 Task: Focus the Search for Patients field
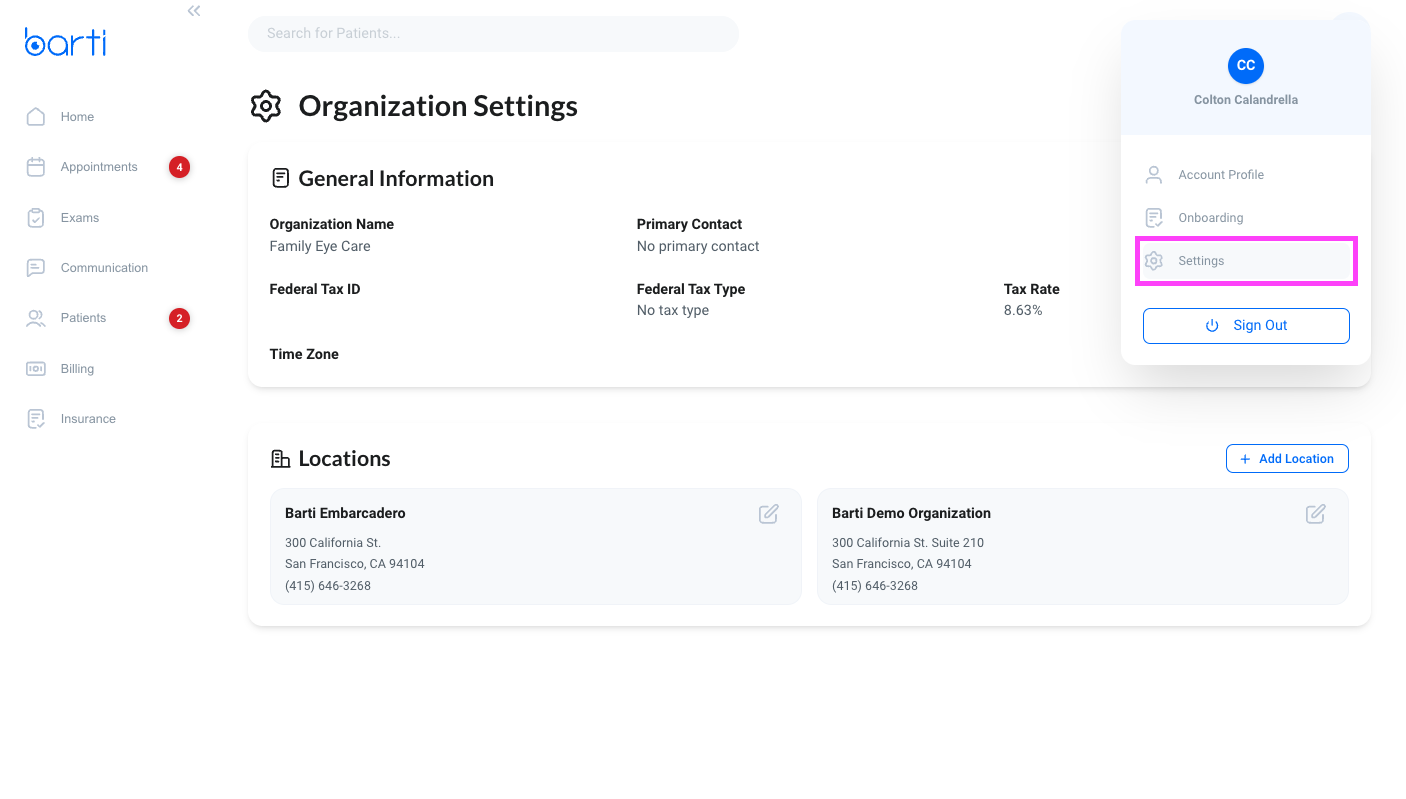click(493, 34)
